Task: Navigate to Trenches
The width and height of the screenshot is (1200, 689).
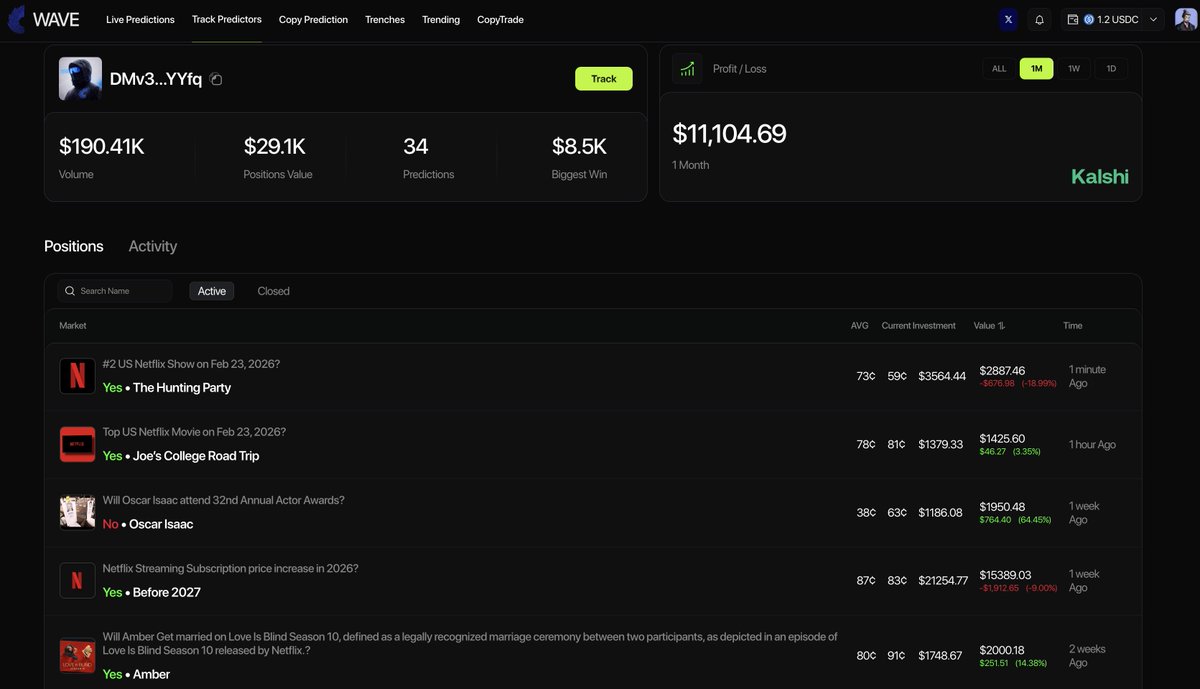Action: [385, 19]
